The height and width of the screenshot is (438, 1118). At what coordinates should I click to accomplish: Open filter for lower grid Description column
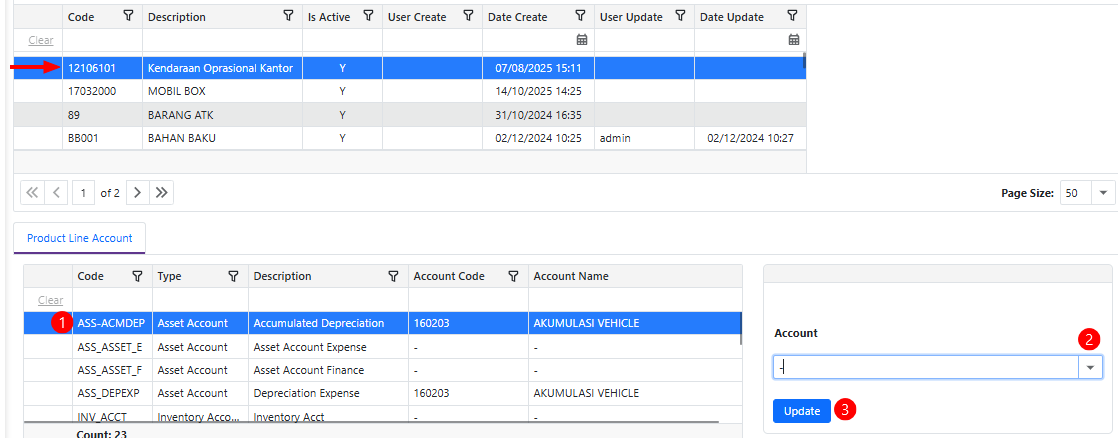[x=394, y=276]
